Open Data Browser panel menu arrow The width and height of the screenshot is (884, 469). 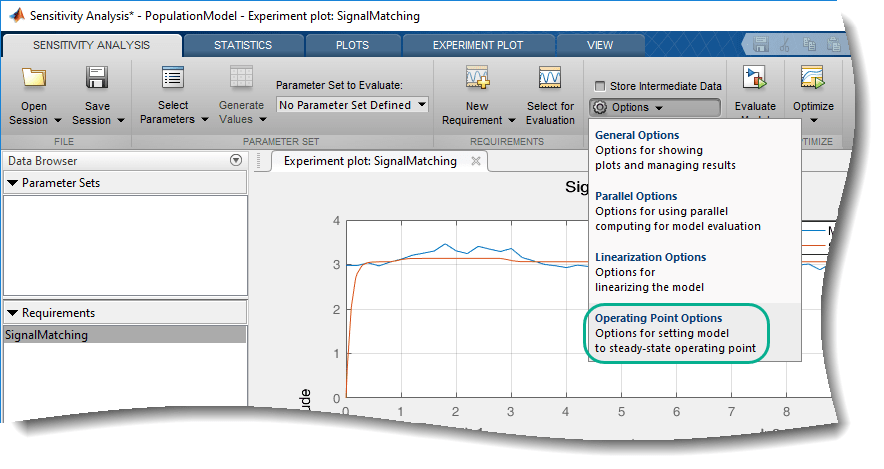[x=236, y=160]
